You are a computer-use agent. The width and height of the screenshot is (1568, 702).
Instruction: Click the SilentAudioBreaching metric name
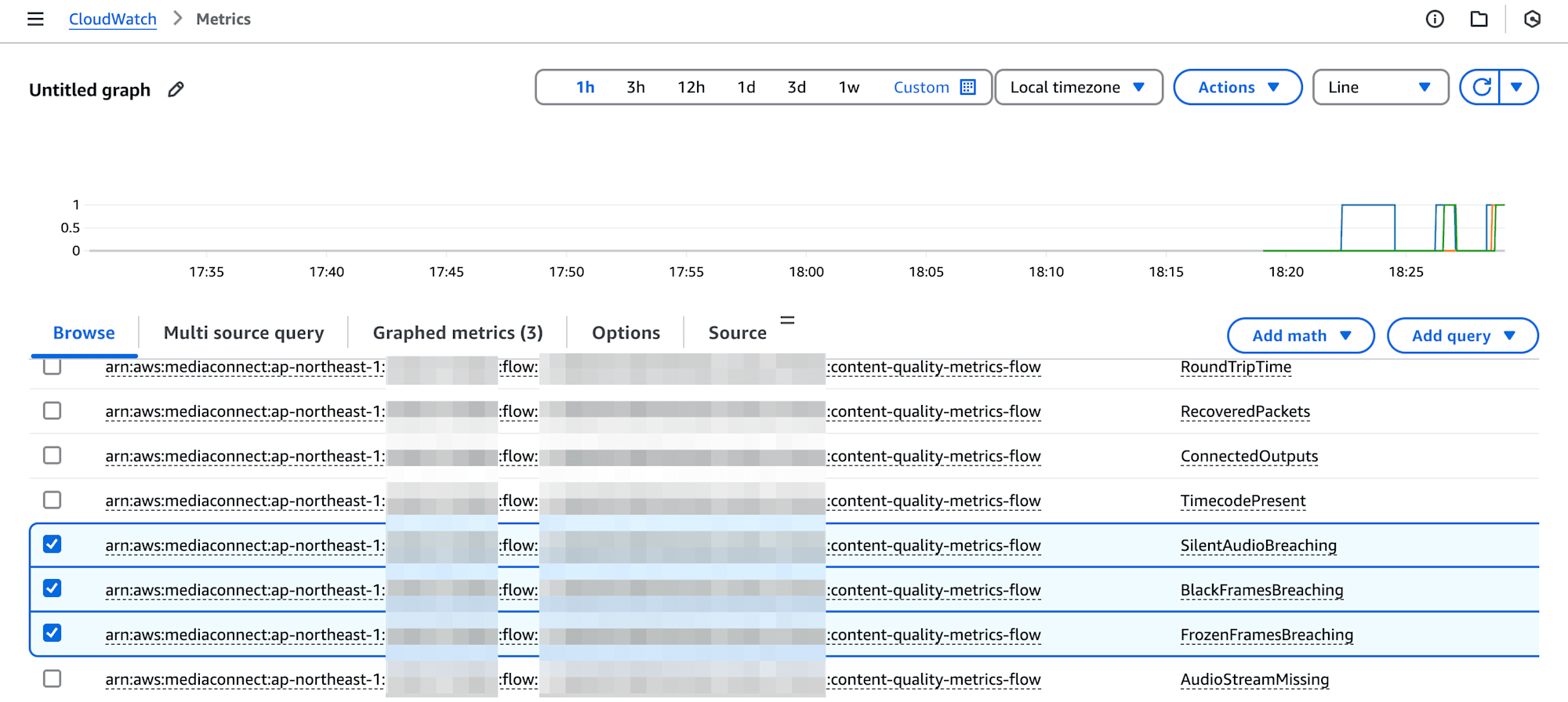coord(1258,545)
